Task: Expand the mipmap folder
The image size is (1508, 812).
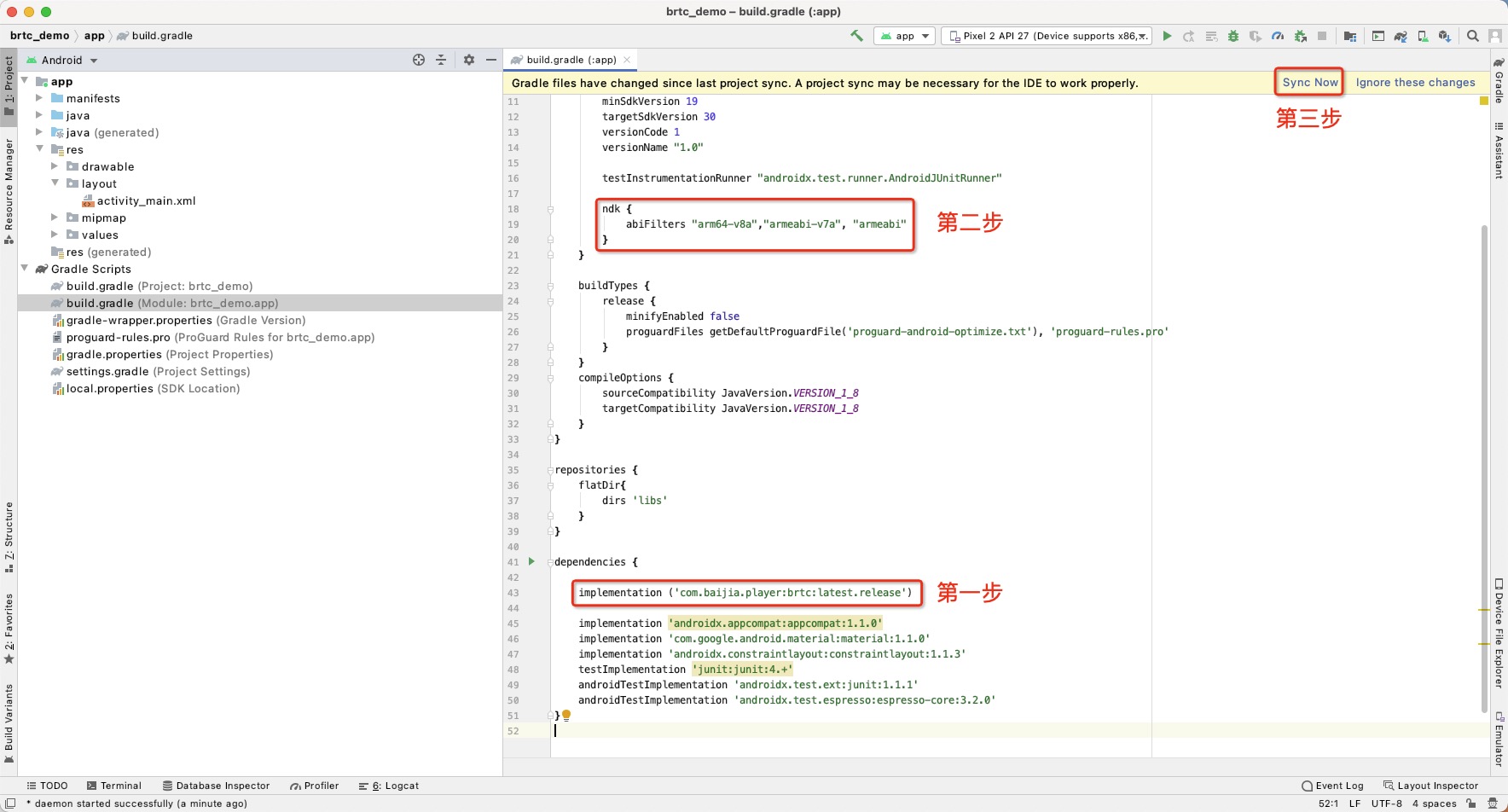Action: click(55, 217)
